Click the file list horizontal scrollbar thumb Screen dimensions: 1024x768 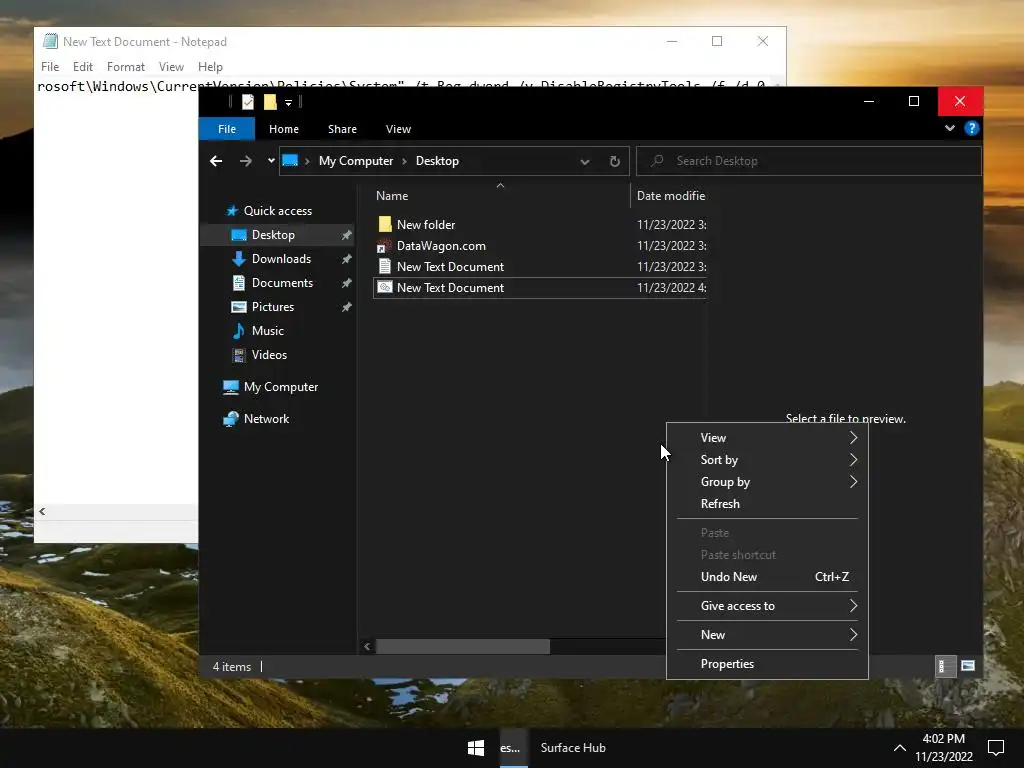click(462, 647)
